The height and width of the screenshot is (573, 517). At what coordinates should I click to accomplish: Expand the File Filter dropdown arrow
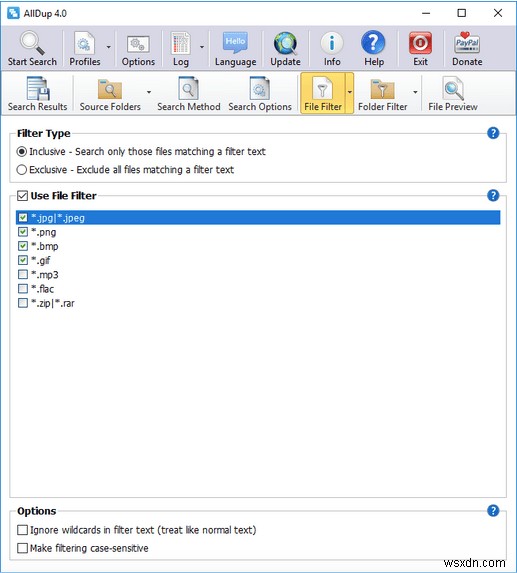tap(349, 93)
